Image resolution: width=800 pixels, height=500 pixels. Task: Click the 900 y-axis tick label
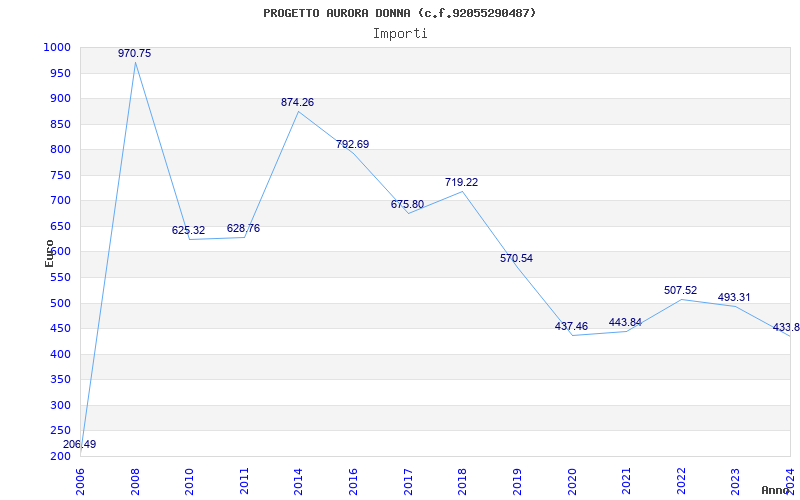point(60,98)
